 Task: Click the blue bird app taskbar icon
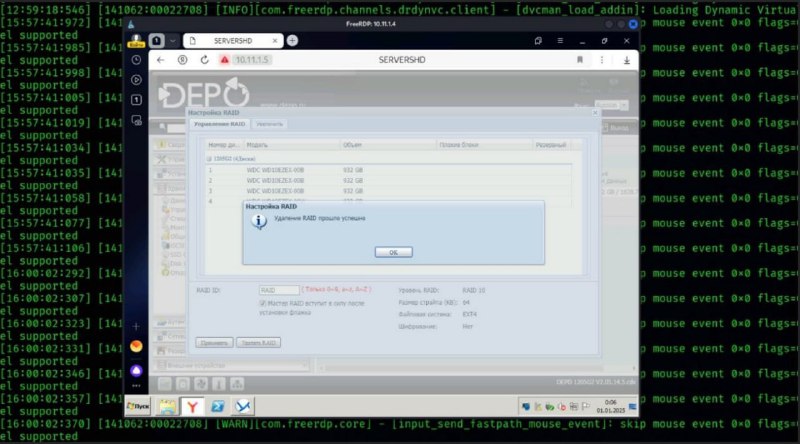point(243,406)
